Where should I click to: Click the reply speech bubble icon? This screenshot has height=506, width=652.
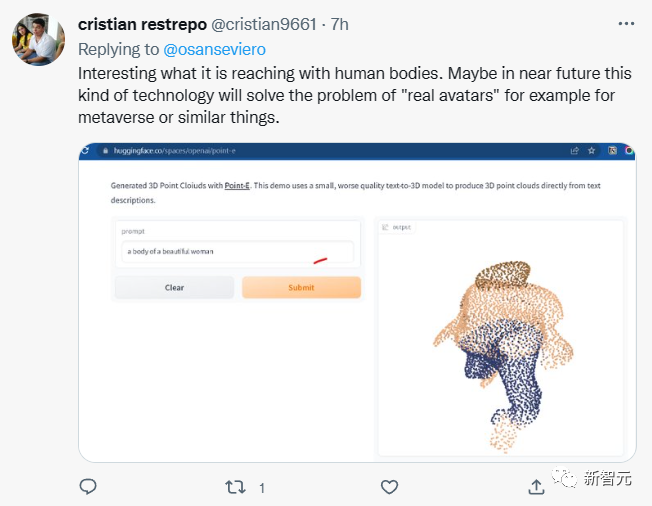click(88, 487)
